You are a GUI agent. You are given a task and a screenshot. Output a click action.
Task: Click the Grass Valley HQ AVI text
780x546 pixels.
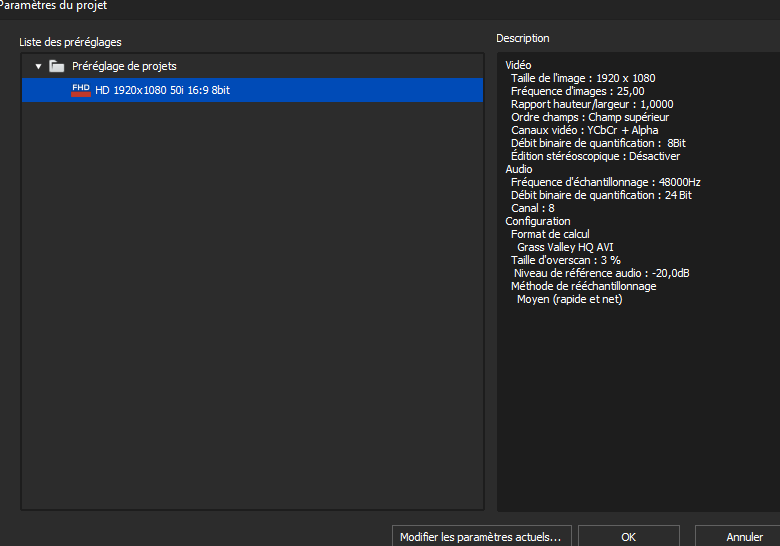(565, 247)
